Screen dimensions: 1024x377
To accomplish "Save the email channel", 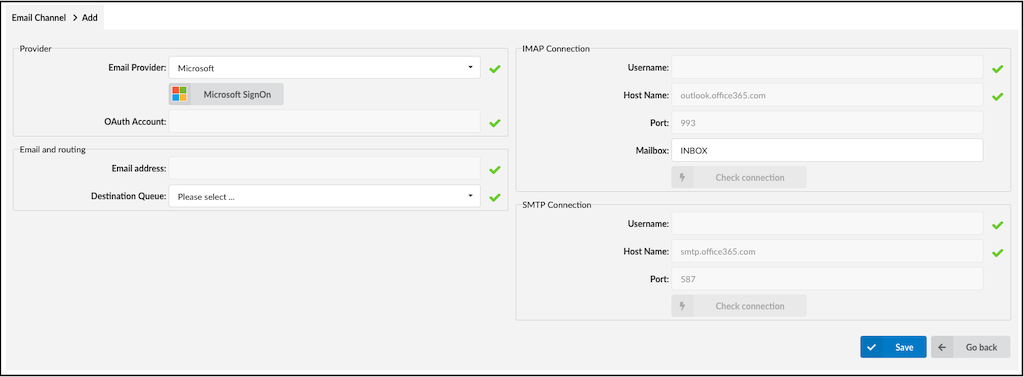I will [x=893, y=347].
